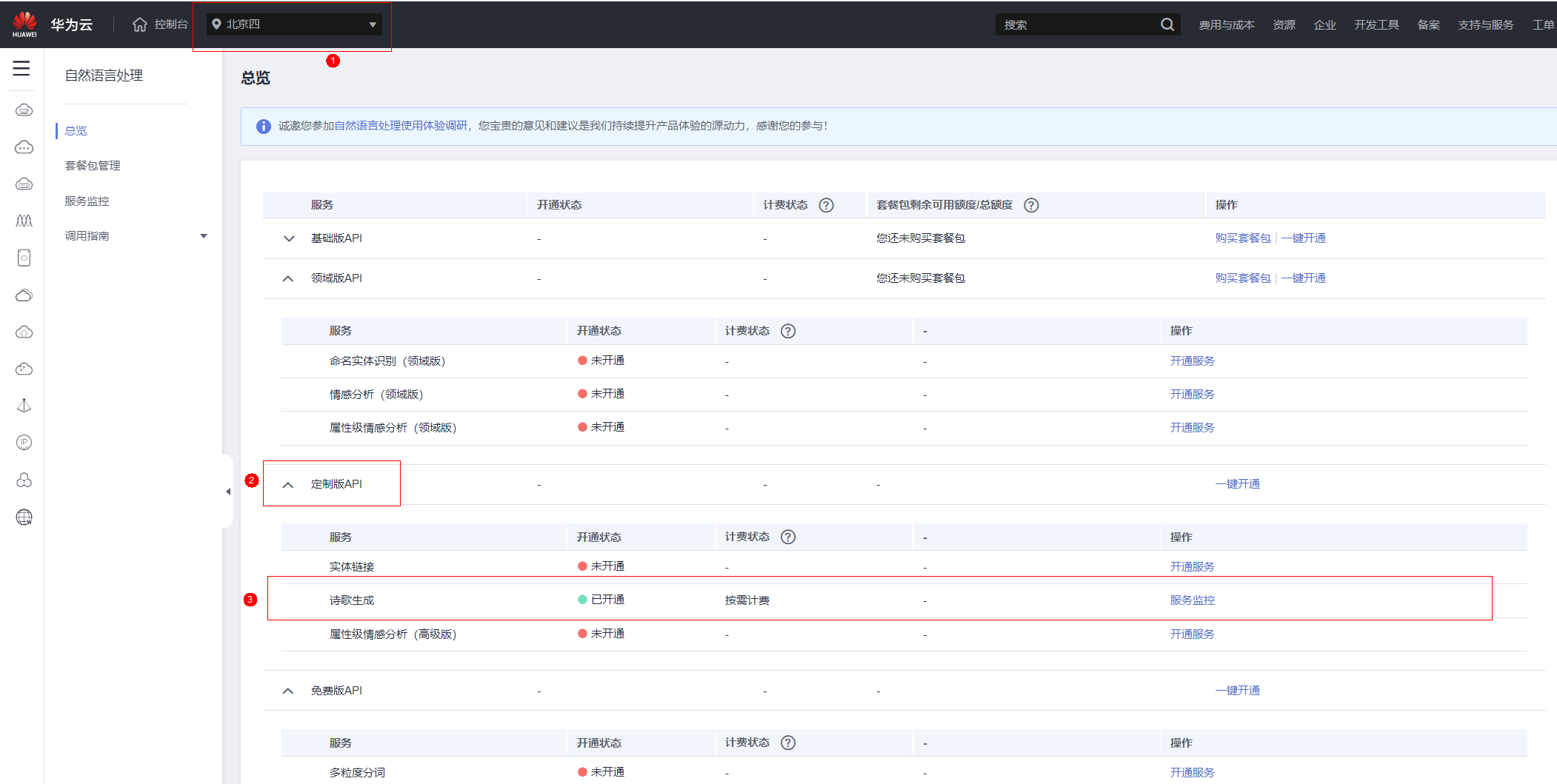Click the top search input field
The image size is (1557, 784).
tap(1078, 24)
